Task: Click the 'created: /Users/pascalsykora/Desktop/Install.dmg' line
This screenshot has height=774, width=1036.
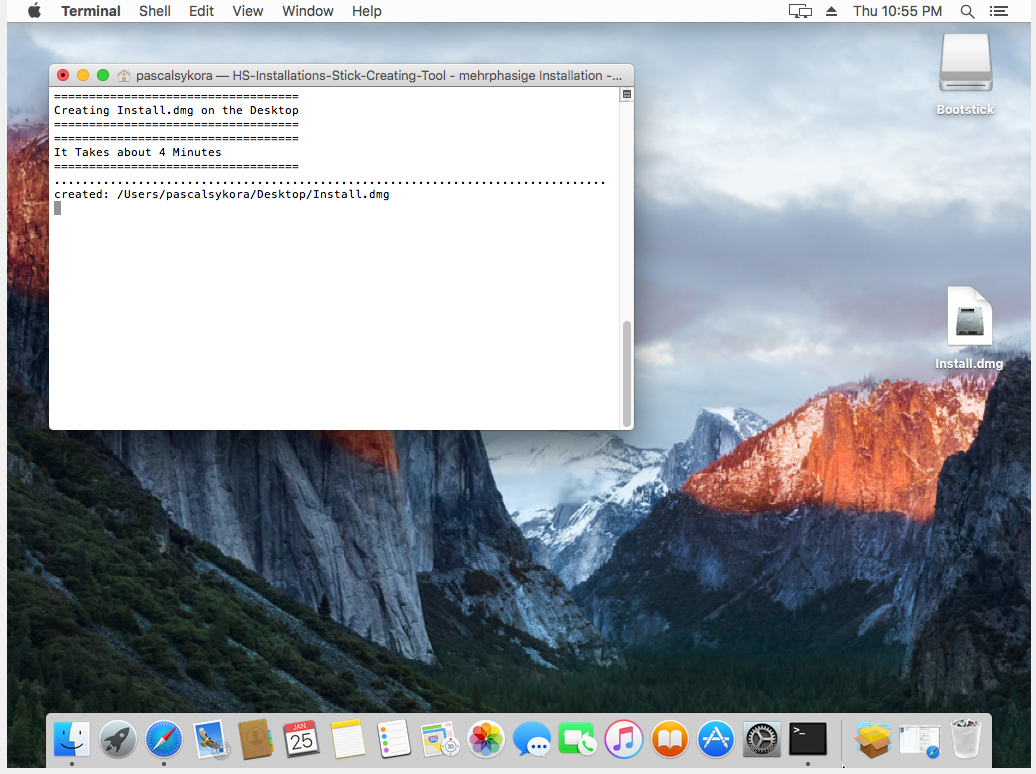Action: point(221,194)
